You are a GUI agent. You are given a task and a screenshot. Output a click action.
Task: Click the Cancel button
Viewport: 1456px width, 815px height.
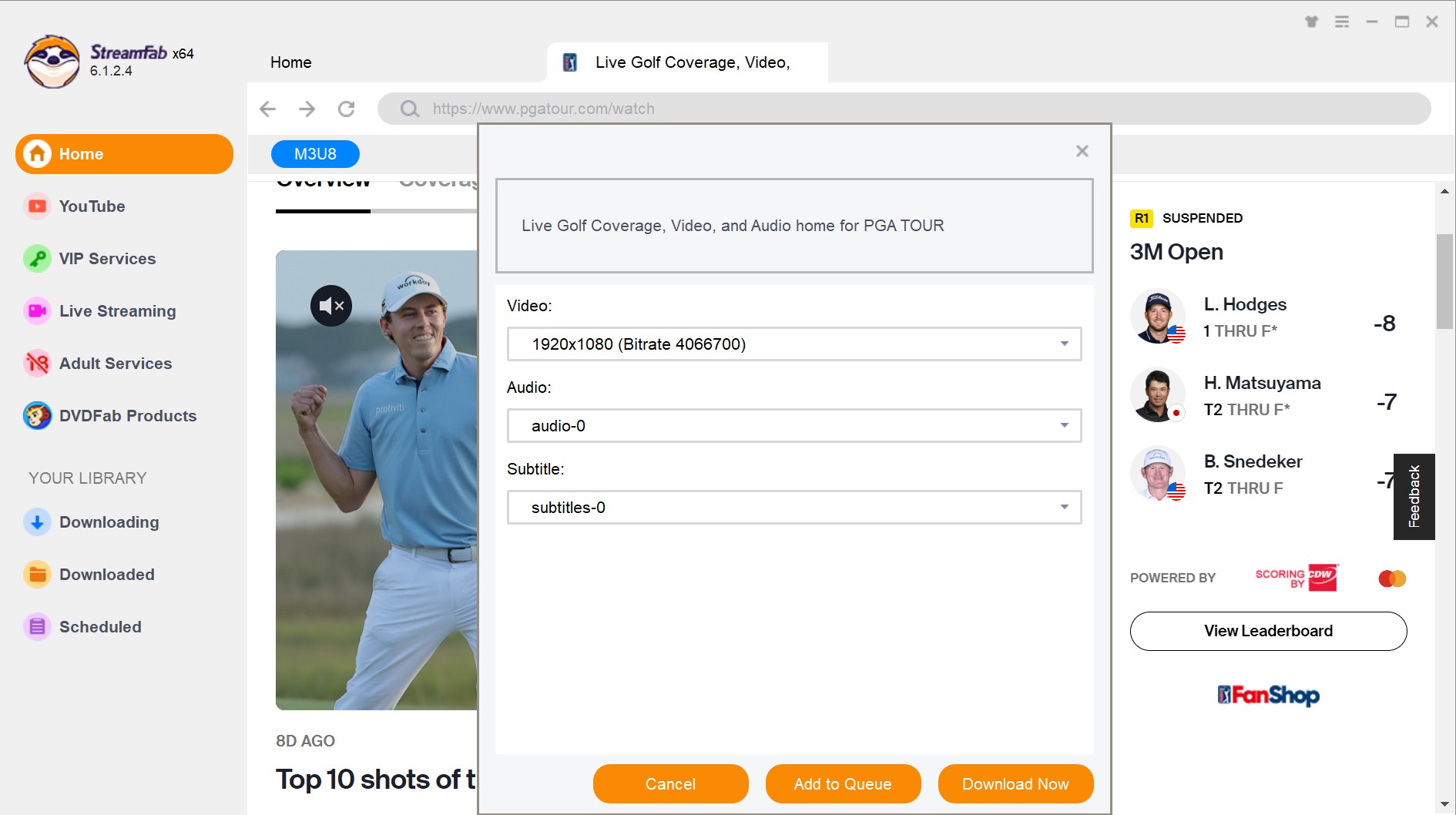tap(670, 784)
